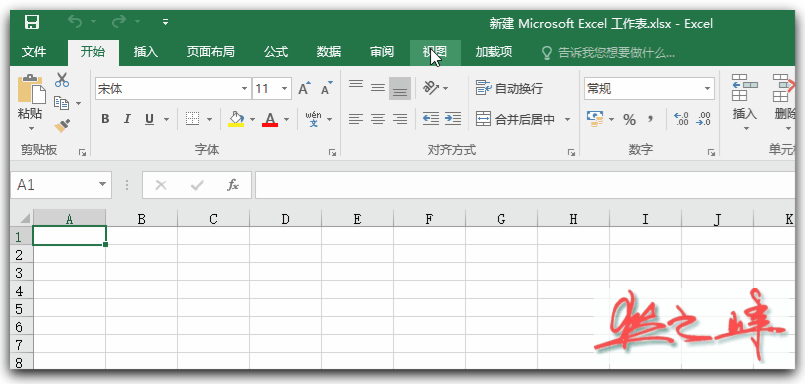
Task: Toggle bold formatting B
Action: [105, 119]
